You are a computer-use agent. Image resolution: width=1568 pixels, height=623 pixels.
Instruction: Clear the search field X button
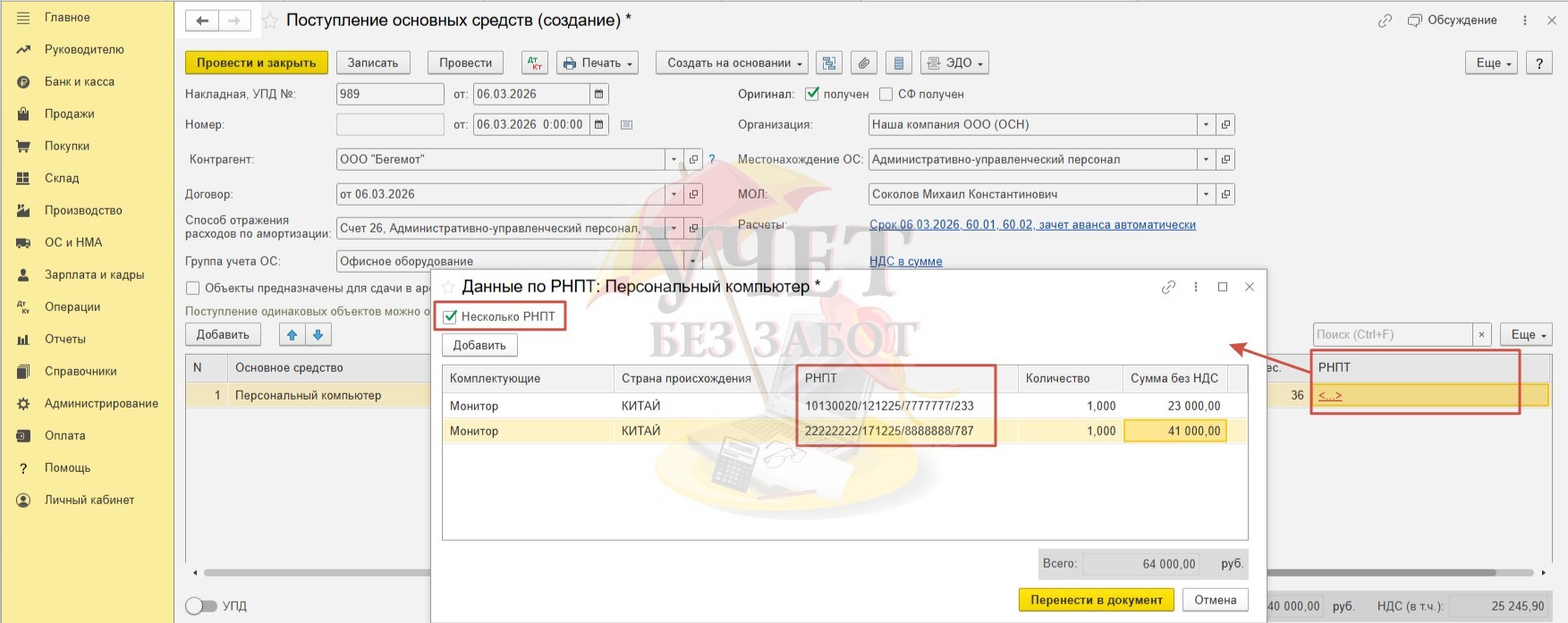coord(1481,334)
